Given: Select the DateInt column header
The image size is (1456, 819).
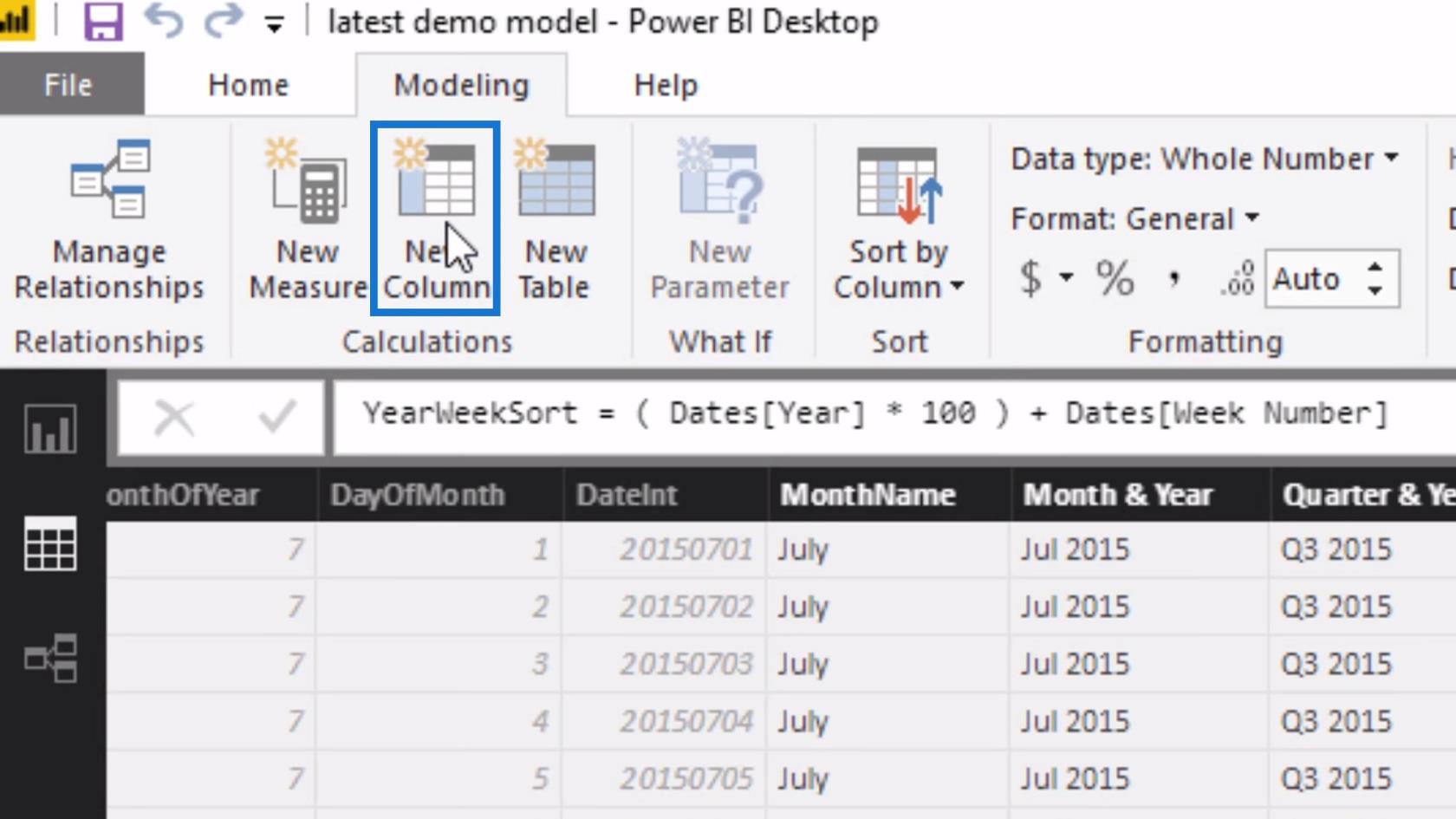Looking at the screenshot, I should (666, 495).
